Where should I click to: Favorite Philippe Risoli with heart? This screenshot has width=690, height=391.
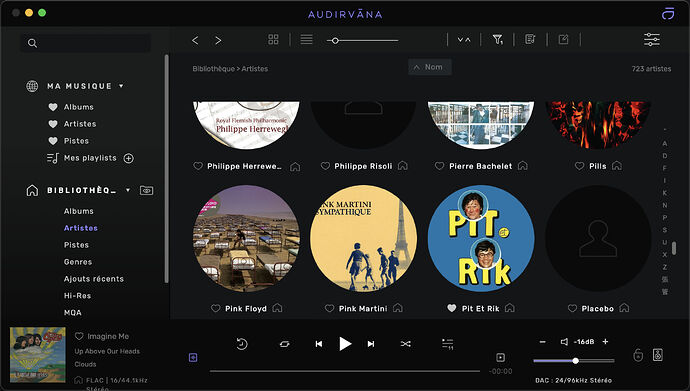coord(325,166)
